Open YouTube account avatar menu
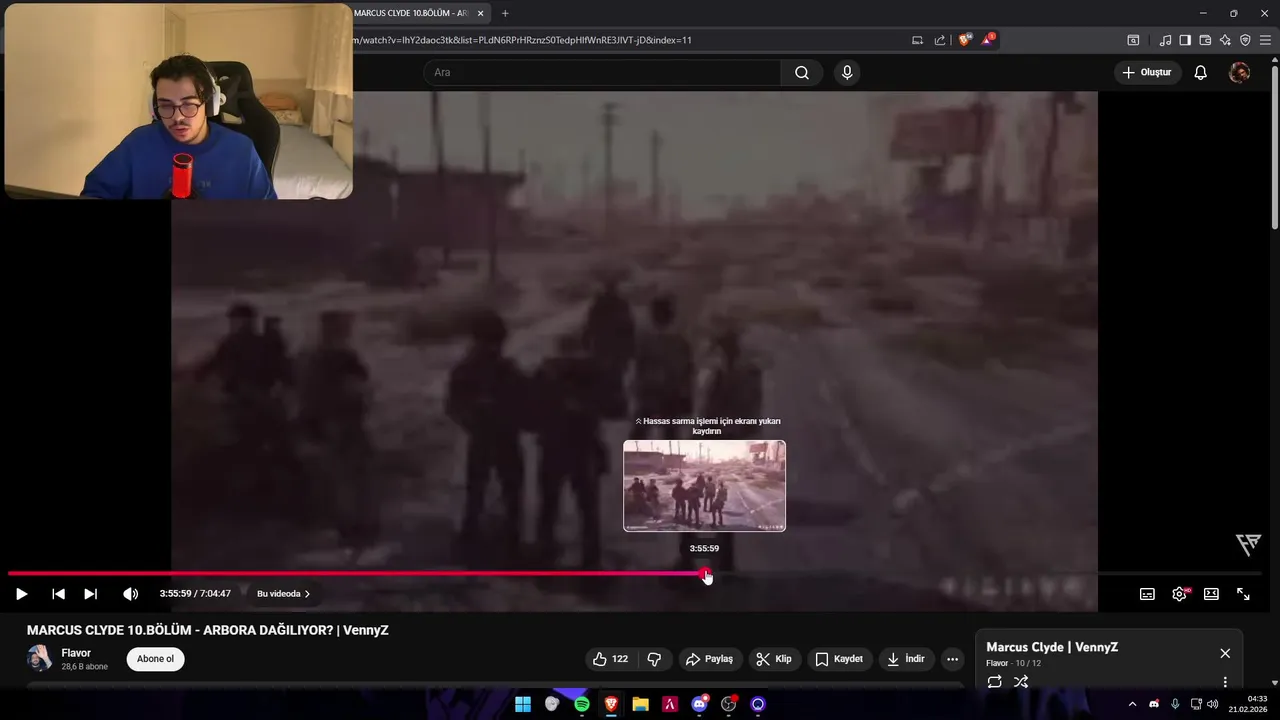The image size is (1280, 720). point(1239,72)
